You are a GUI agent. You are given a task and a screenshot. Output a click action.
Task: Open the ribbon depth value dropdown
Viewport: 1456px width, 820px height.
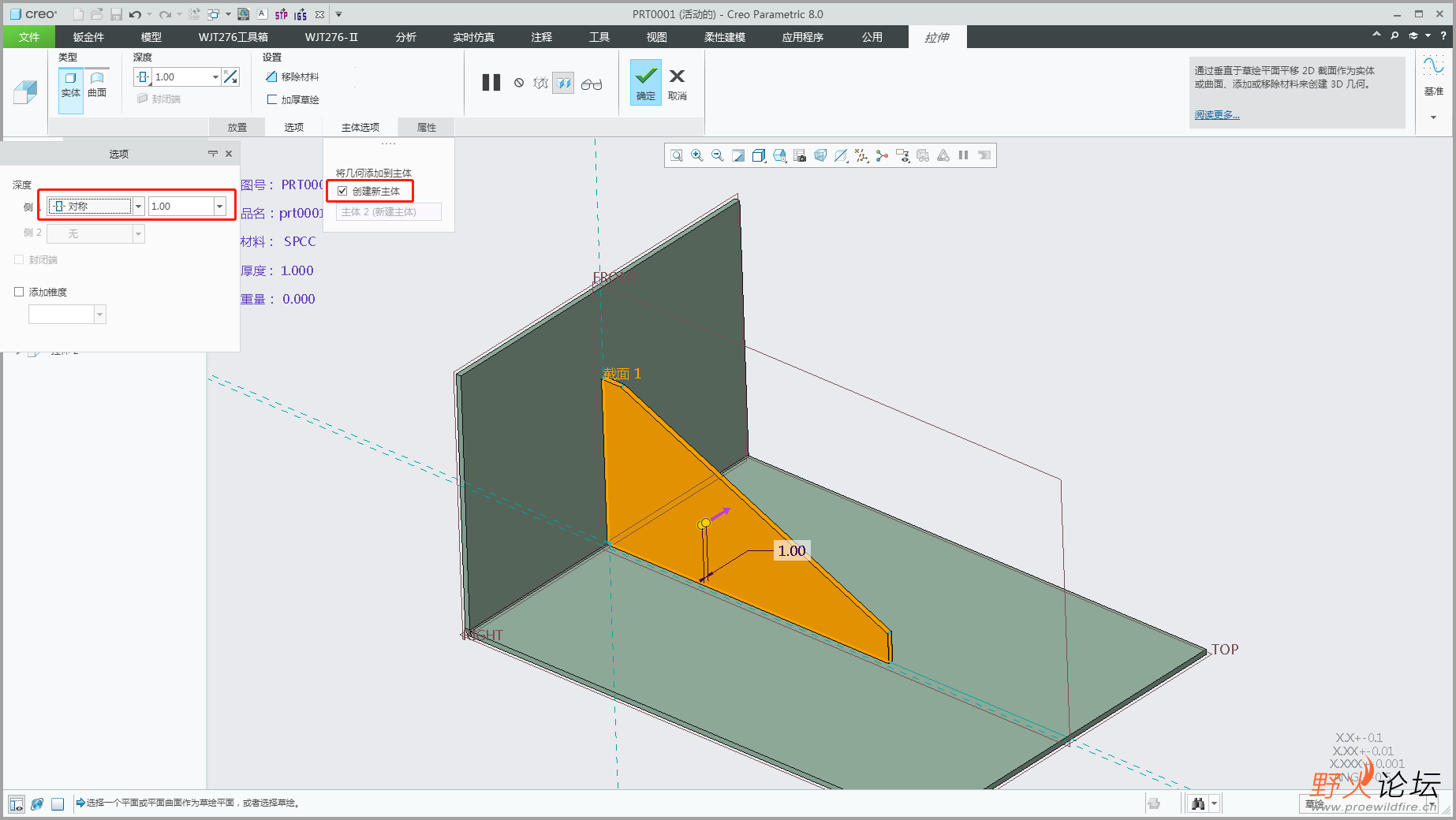point(215,76)
